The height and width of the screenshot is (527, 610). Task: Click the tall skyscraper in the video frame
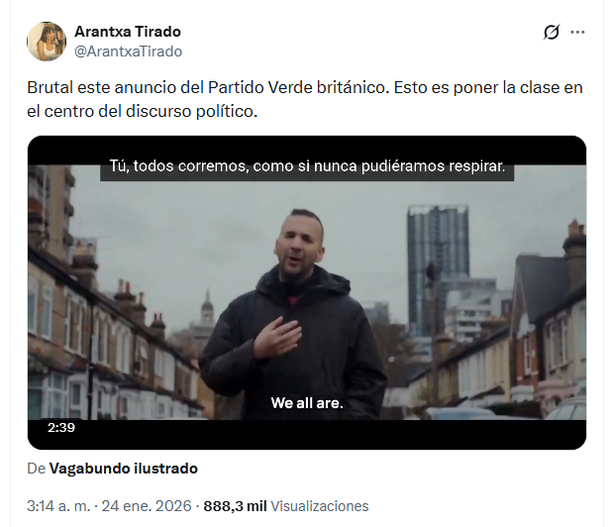(438, 268)
